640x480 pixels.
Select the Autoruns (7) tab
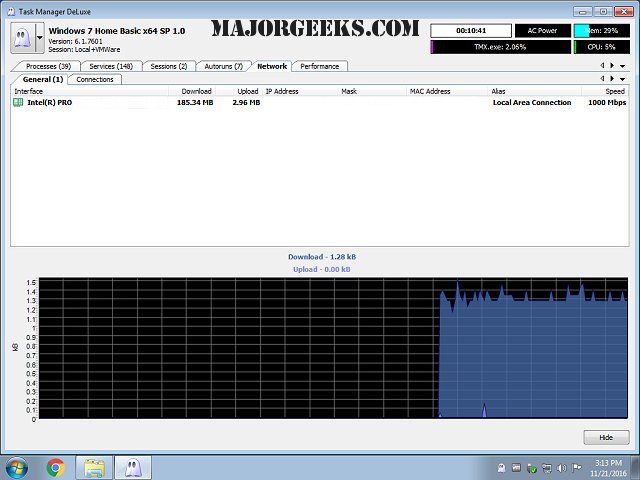[x=223, y=66]
